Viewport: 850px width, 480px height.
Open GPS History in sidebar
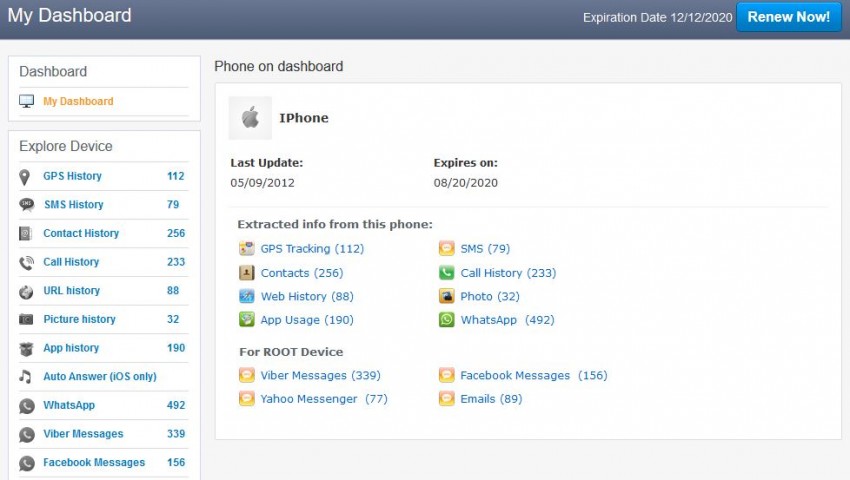pyautogui.click(x=72, y=176)
